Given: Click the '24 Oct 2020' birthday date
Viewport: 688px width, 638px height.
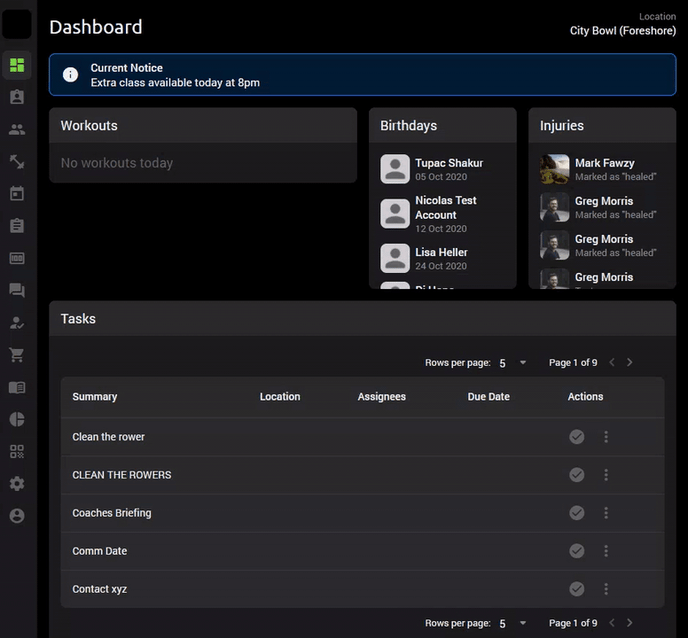Looking at the screenshot, I should pos(441,266).
